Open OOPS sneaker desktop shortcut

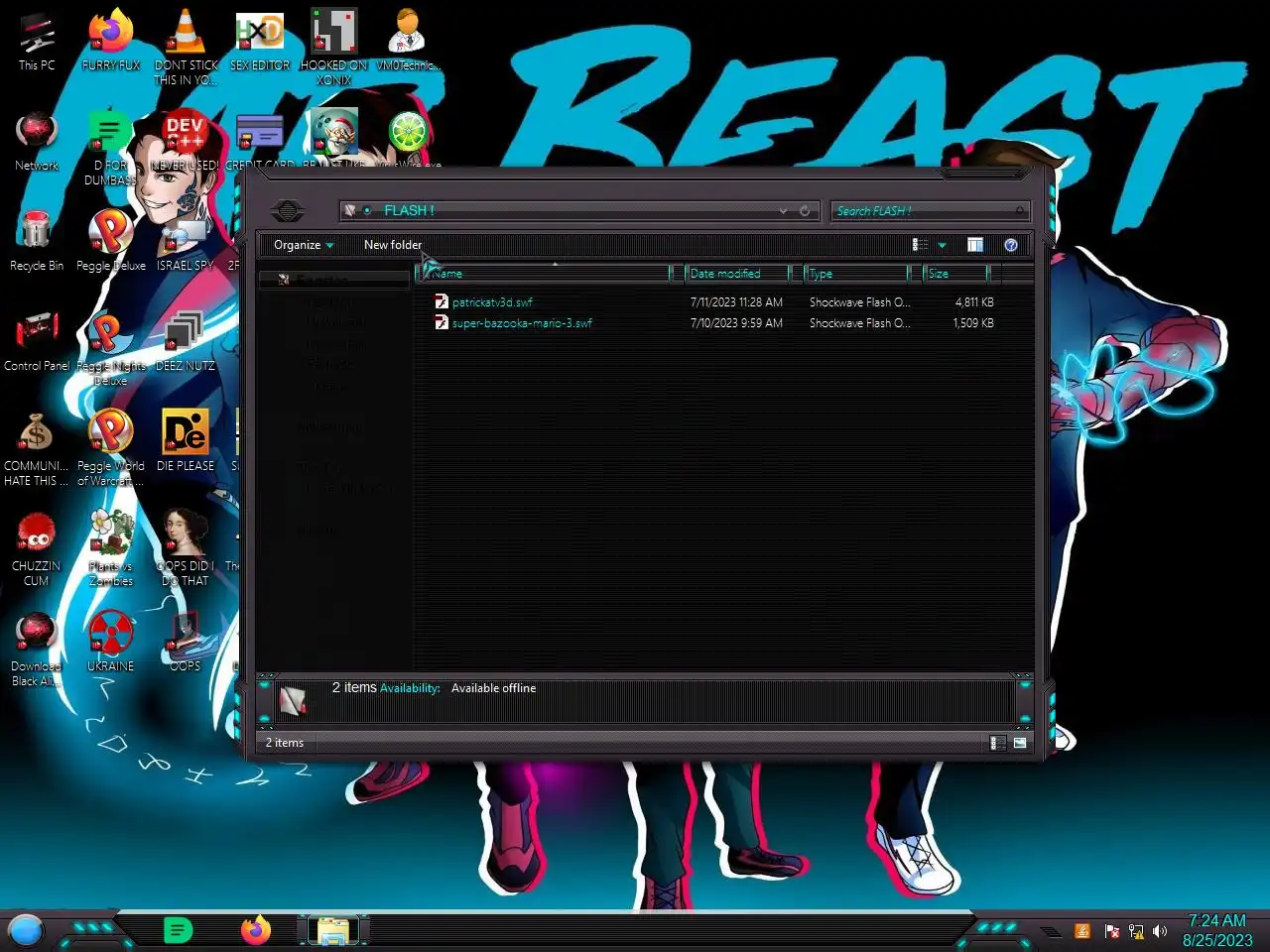point(186,642)
